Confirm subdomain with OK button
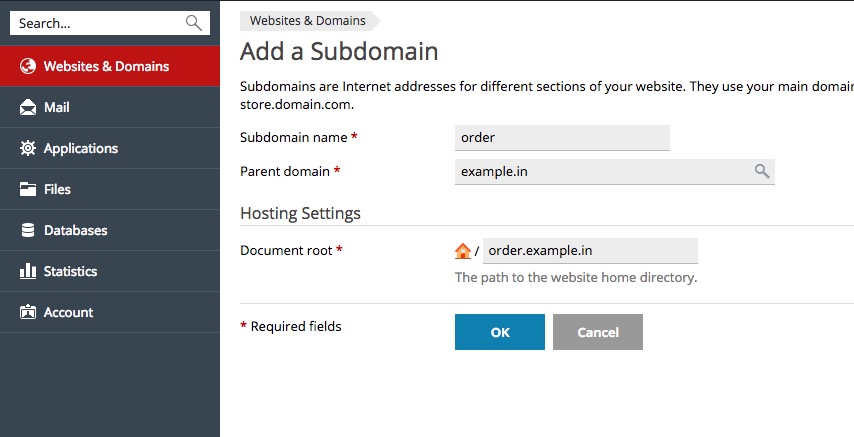This screenshot has width=854, height=437. 499,332
